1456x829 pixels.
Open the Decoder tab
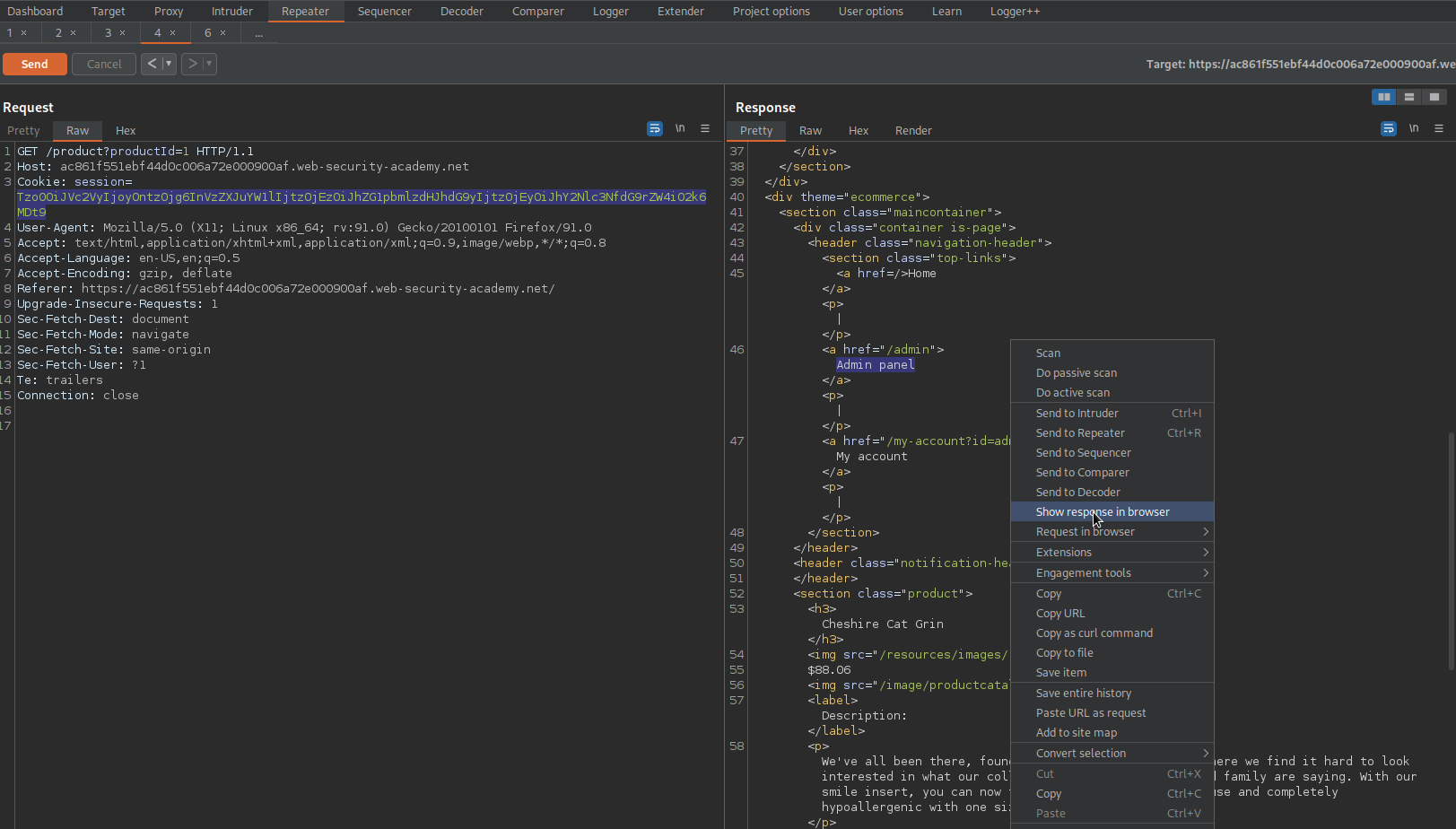coord(462,11)
